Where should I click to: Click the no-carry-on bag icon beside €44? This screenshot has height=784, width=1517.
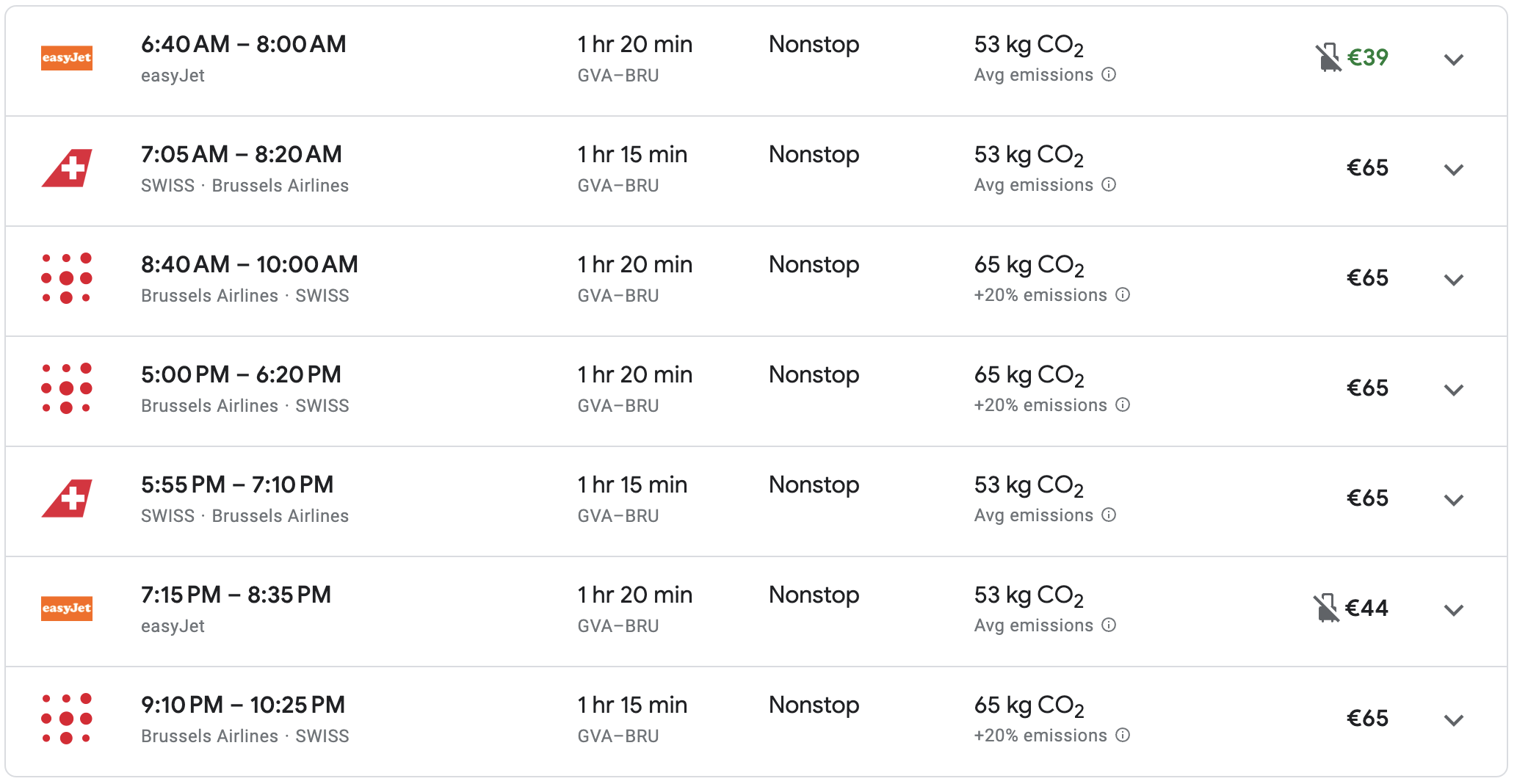pos(1326,608)
